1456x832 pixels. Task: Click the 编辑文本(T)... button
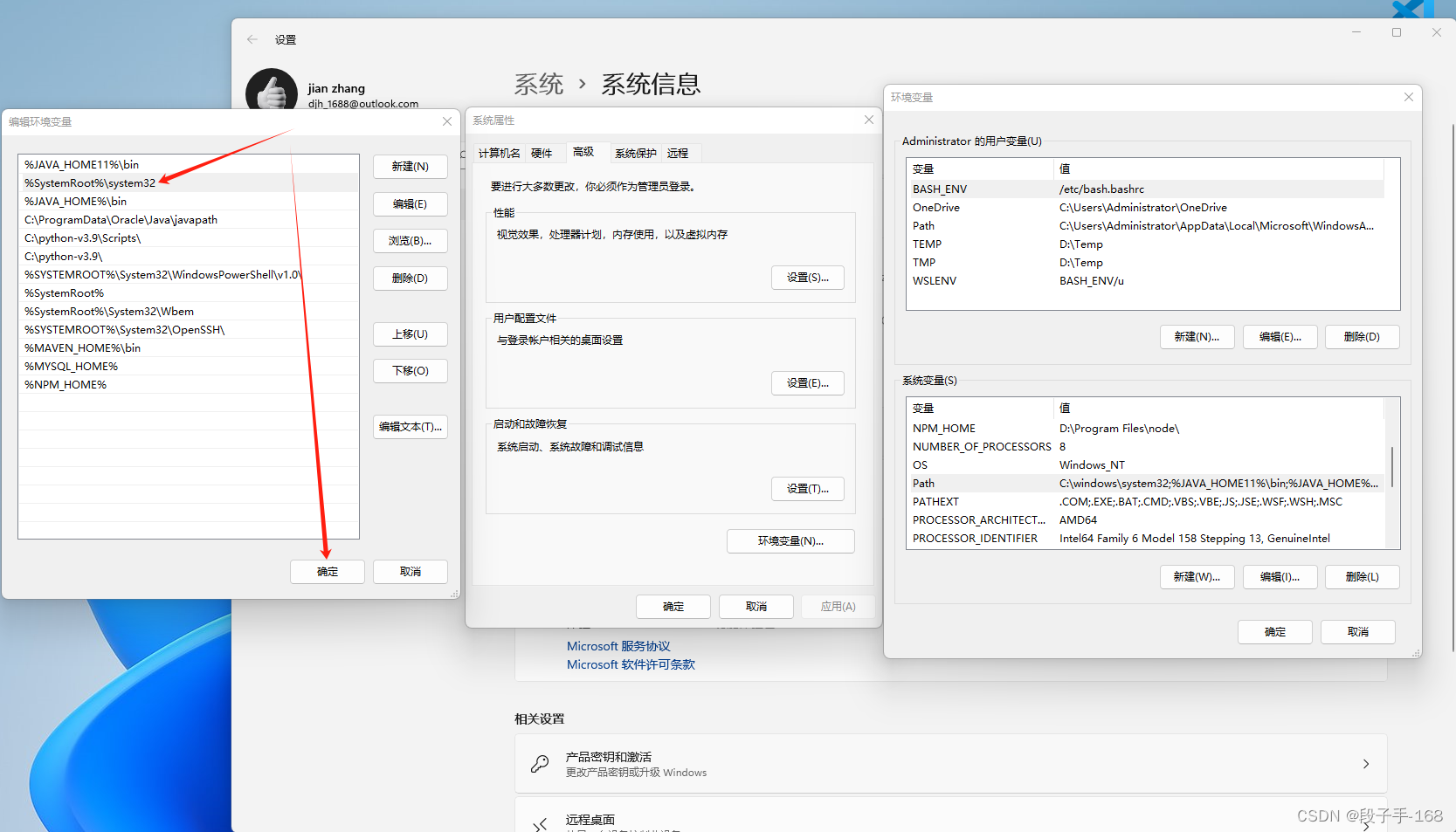411,427
